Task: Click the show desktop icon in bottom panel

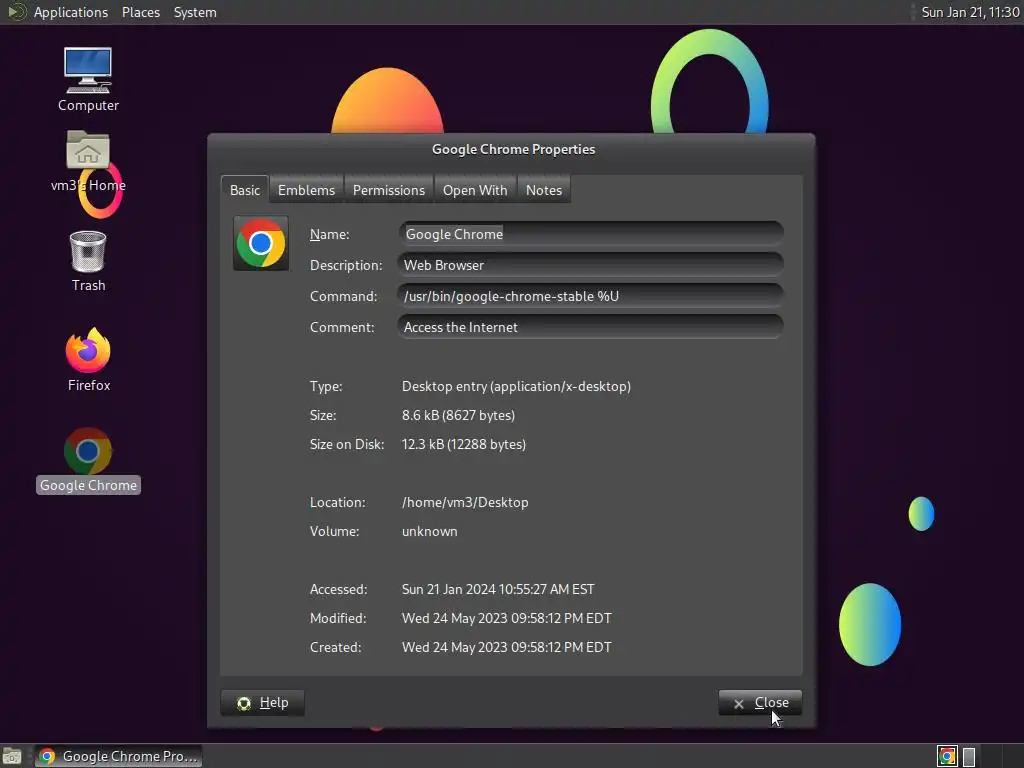Action: [12, 756]
